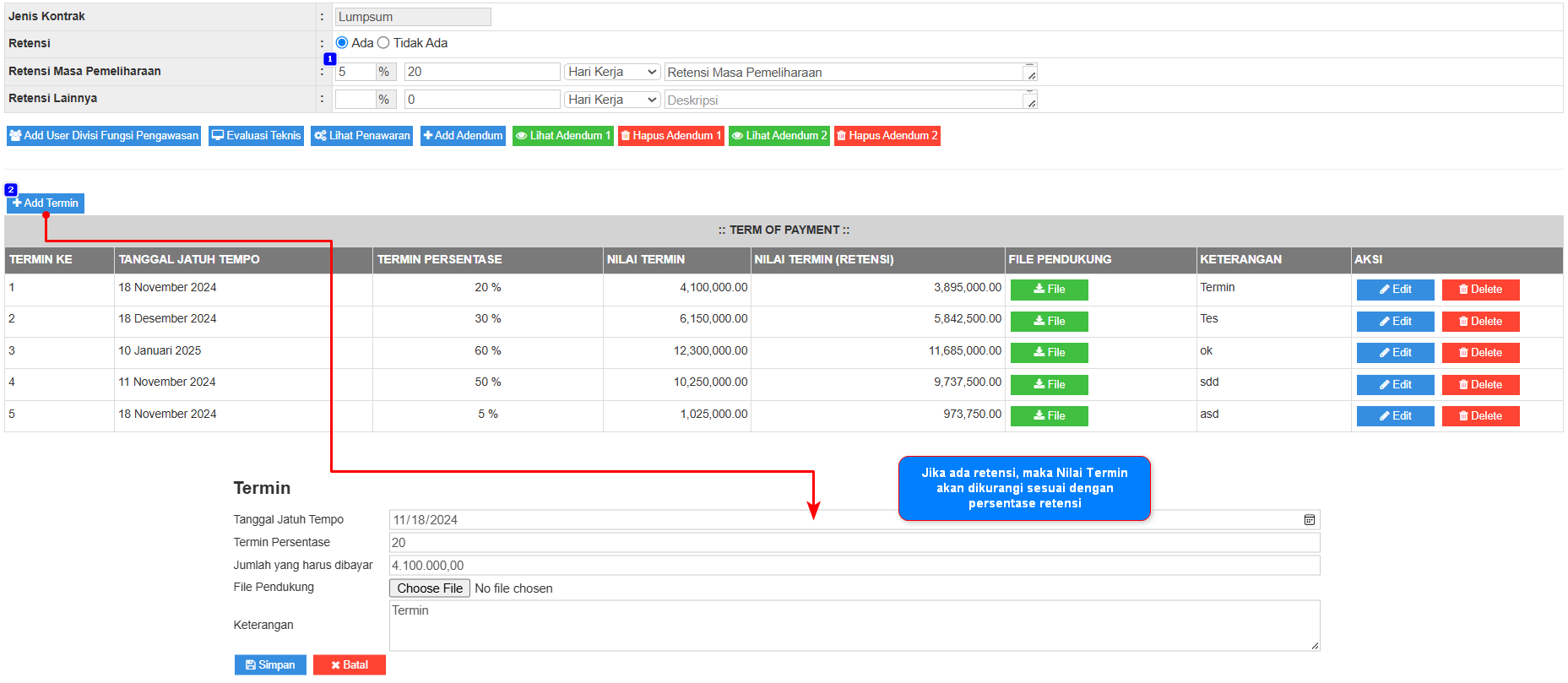View Lihat Adendum 1

[x=562, y=136]
